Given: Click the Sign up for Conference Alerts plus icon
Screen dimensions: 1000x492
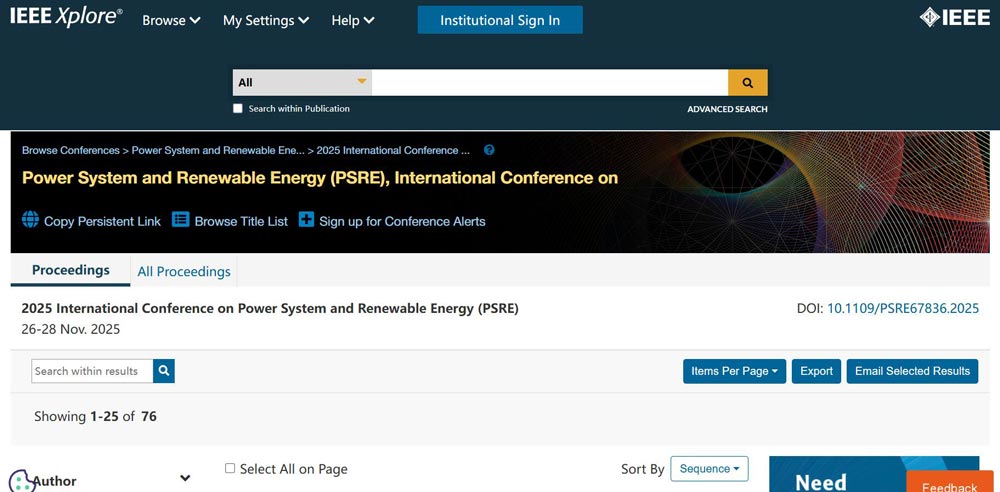Looking at the screenshot, I should (x=306, y=220).
